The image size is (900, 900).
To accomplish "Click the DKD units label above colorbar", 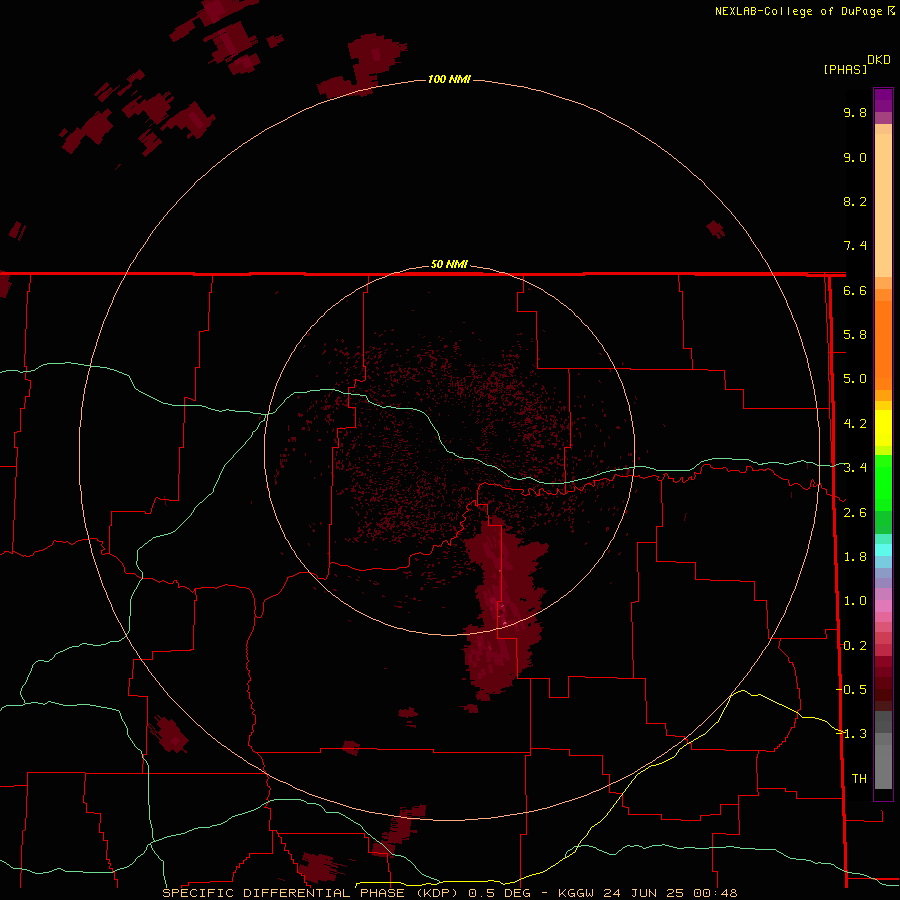I will [x=879, y=60].
